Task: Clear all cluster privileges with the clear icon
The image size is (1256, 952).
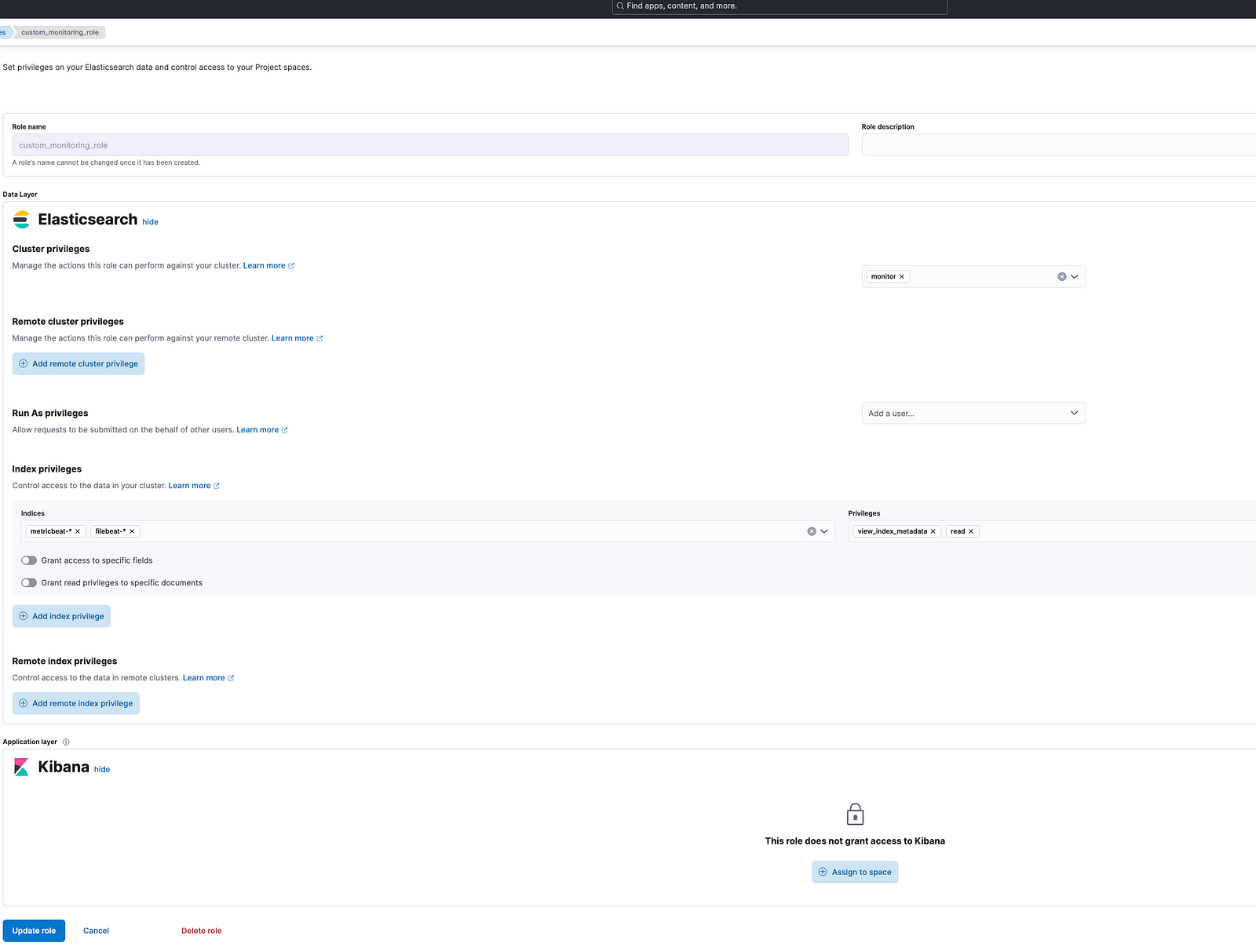Action: tap(1061, 277)
